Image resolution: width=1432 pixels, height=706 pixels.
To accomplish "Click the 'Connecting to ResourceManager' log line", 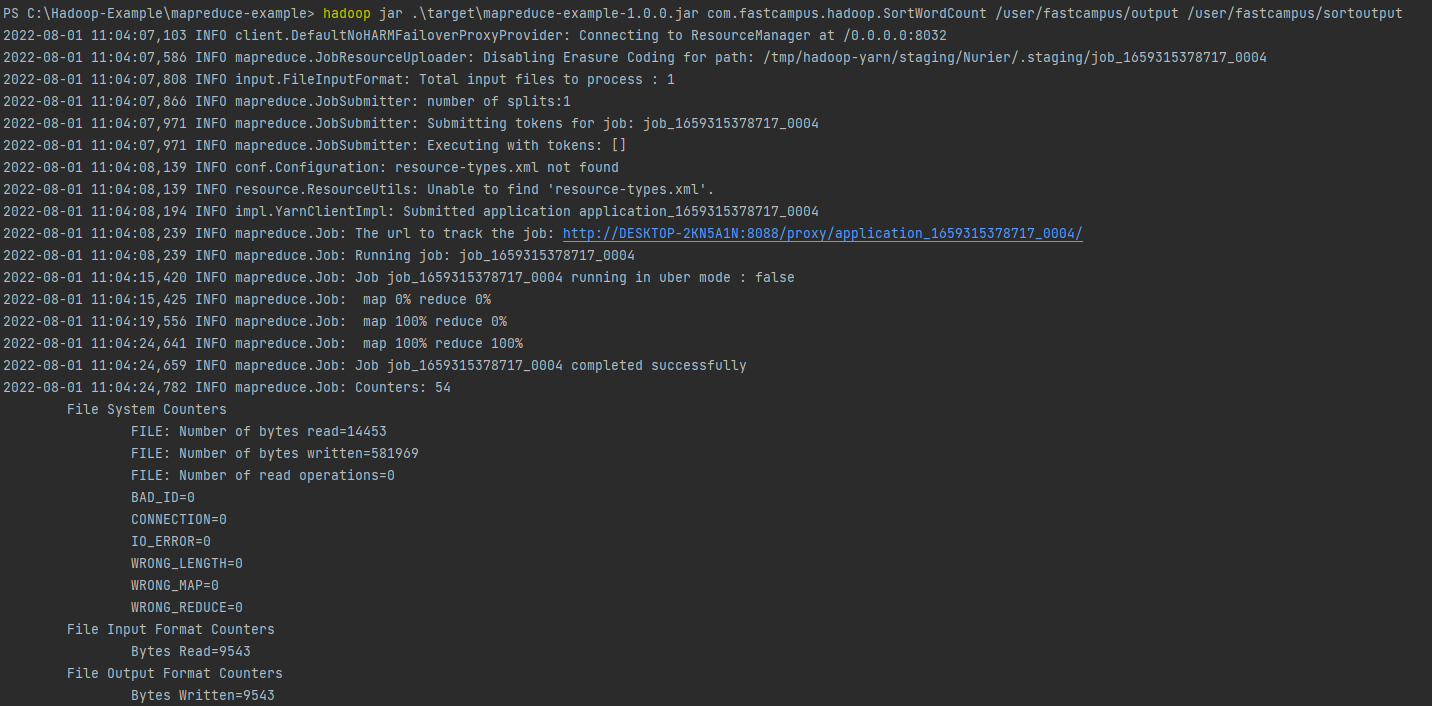I will pyautogui.click(x=475, y=35).
